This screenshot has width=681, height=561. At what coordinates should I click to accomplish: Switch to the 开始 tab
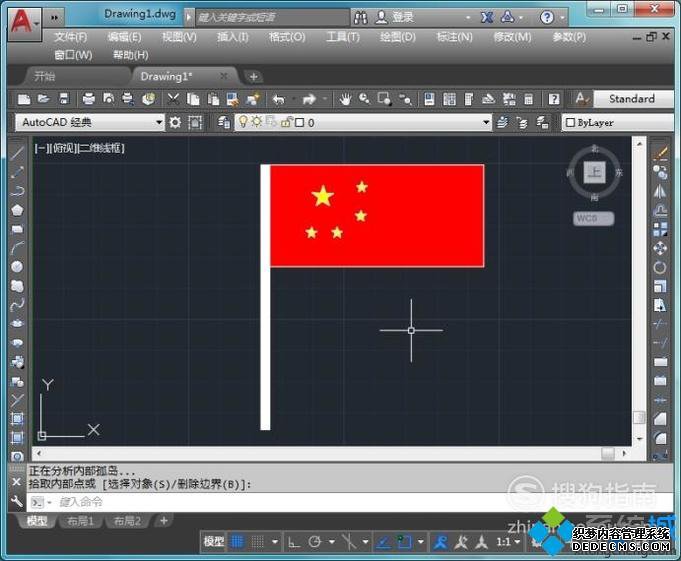(44, 77)
